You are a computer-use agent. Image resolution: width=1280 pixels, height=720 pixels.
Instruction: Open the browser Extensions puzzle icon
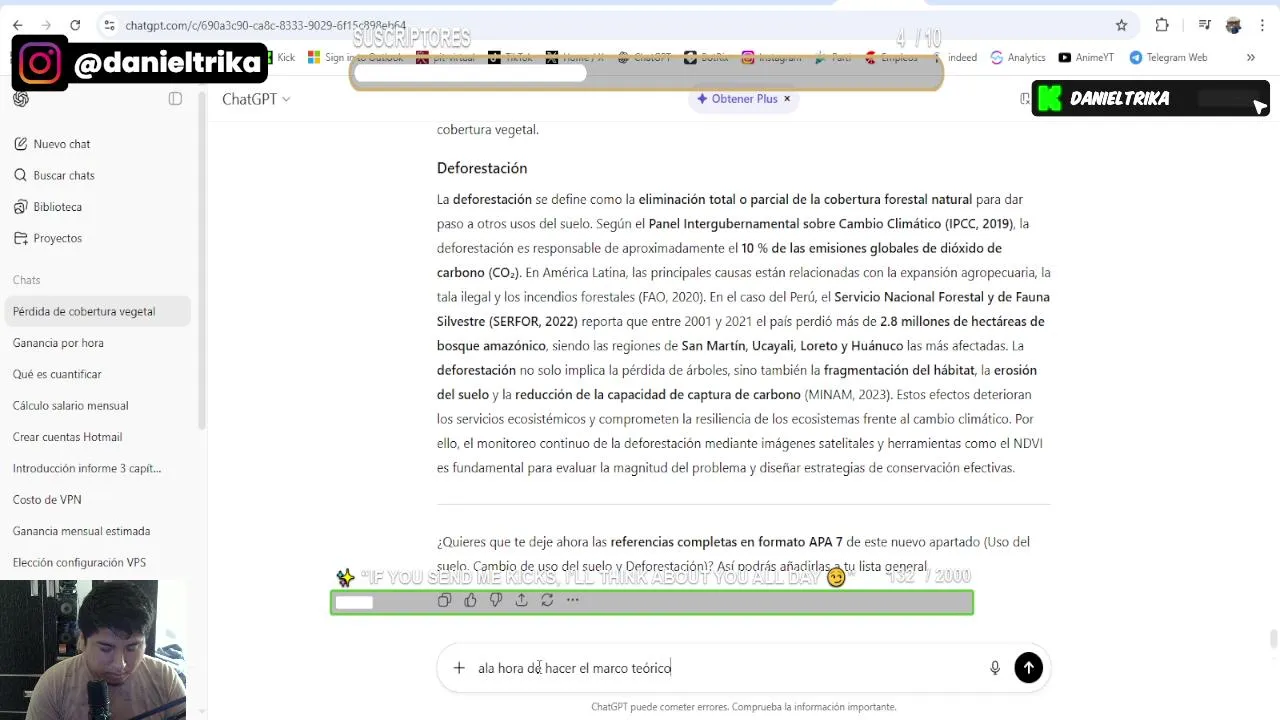1162,25
